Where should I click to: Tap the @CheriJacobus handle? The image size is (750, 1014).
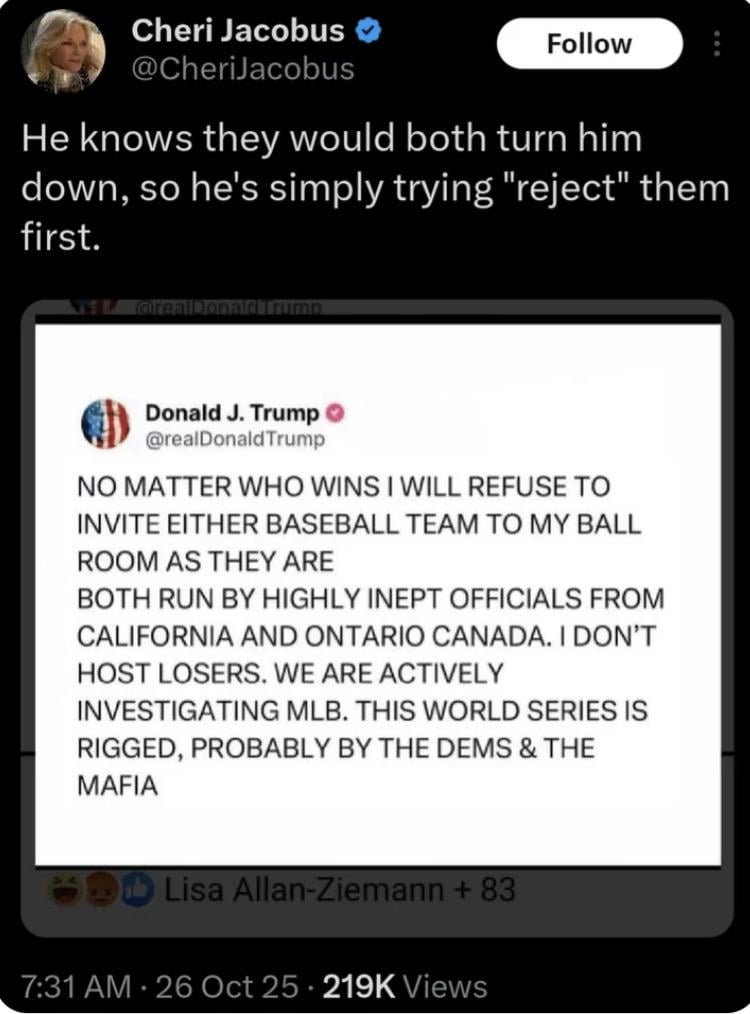click(x=243, y=68)
